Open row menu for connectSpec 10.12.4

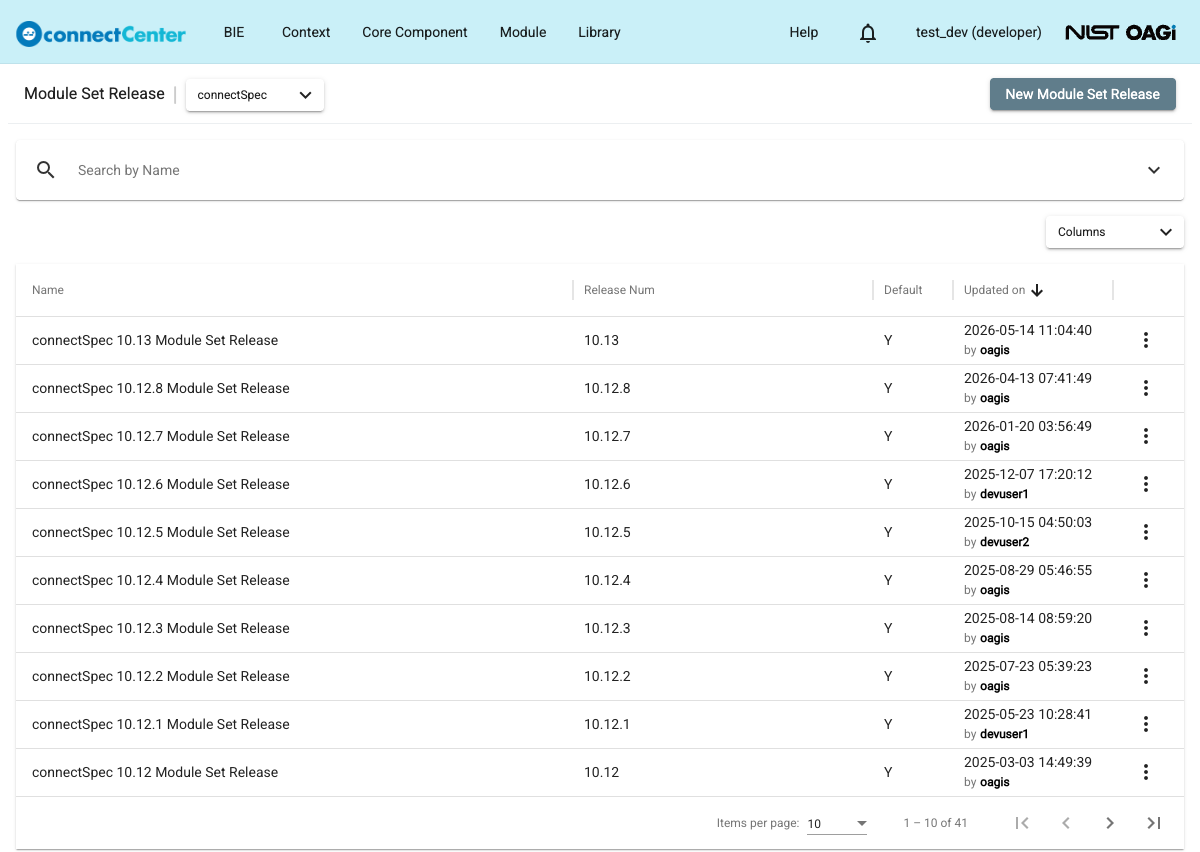click(x=1146, y=580)
